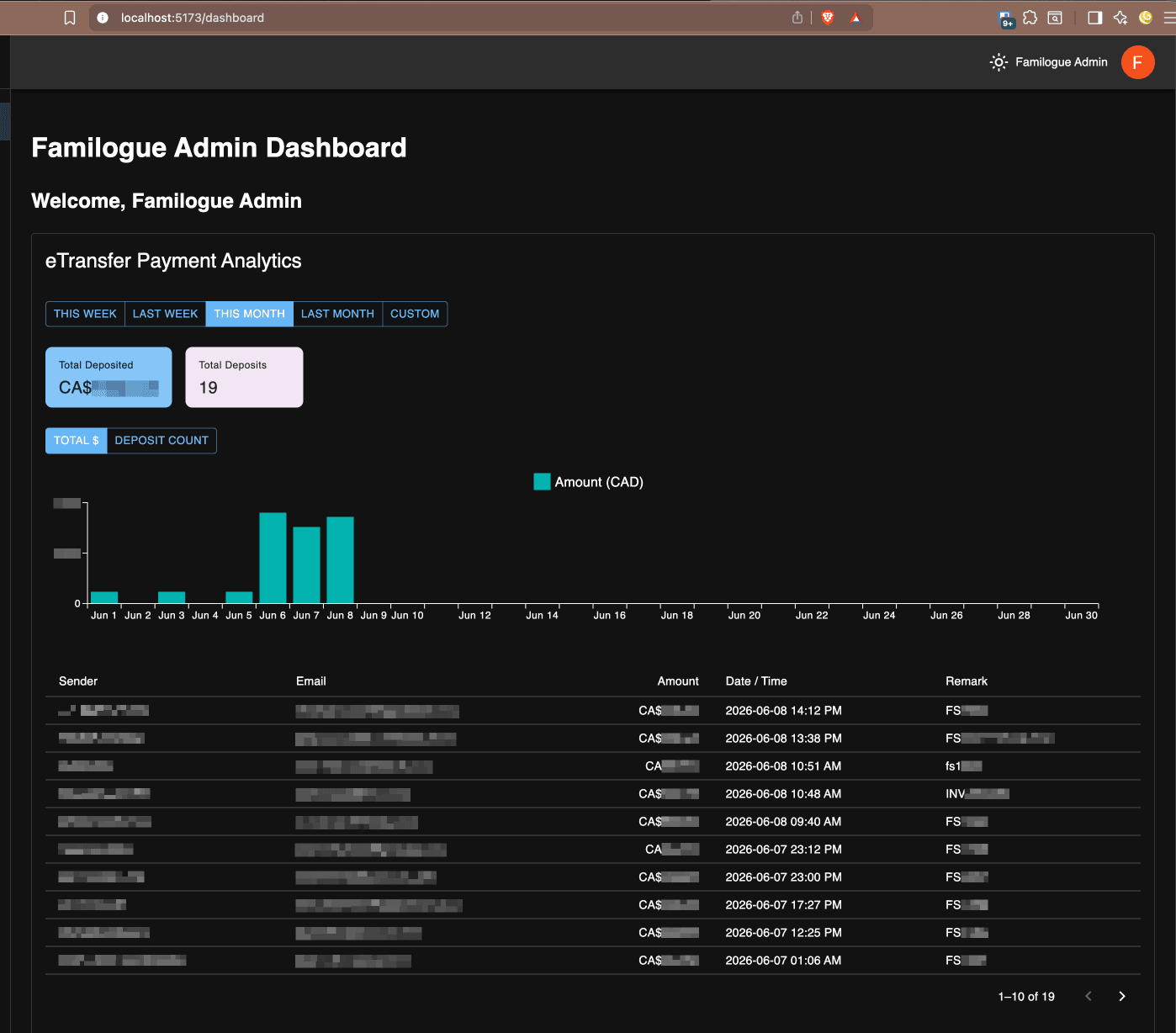Image resolution: width=1176 pixels, height=1033 pixels.
Task: Open Brave Shields lion icon
Action: 828,18
